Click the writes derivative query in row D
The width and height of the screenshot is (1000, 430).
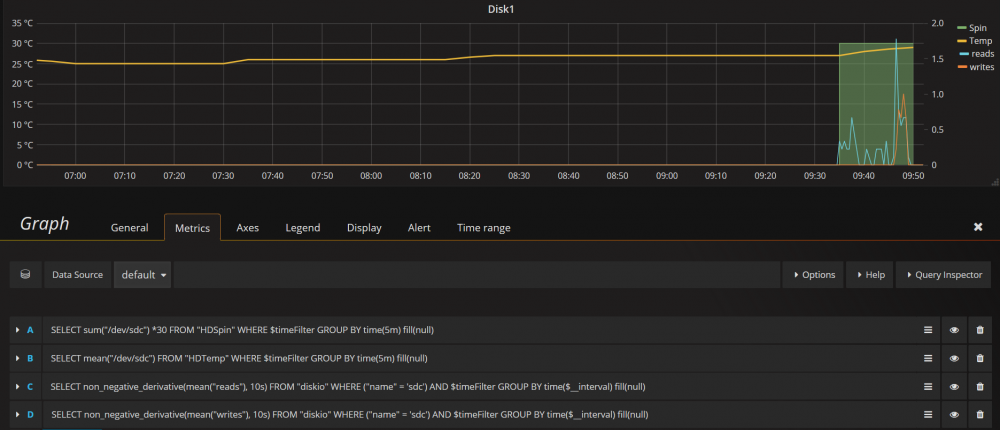349,415
